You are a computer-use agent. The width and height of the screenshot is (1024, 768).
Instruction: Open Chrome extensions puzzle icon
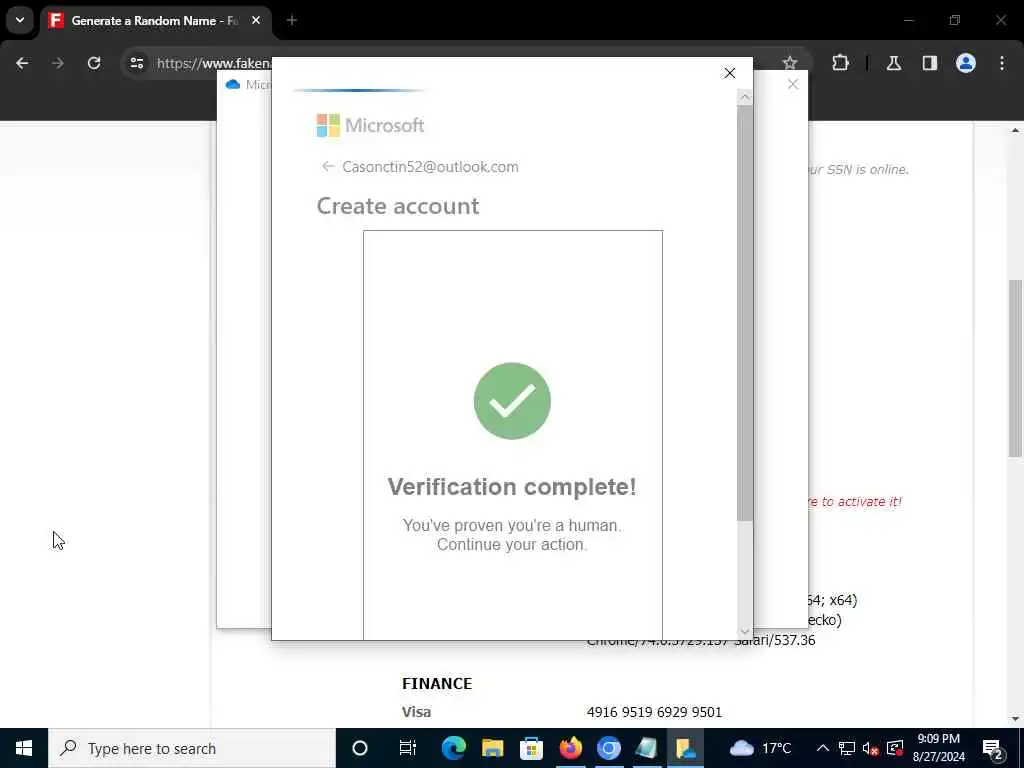tap(840, 63)
